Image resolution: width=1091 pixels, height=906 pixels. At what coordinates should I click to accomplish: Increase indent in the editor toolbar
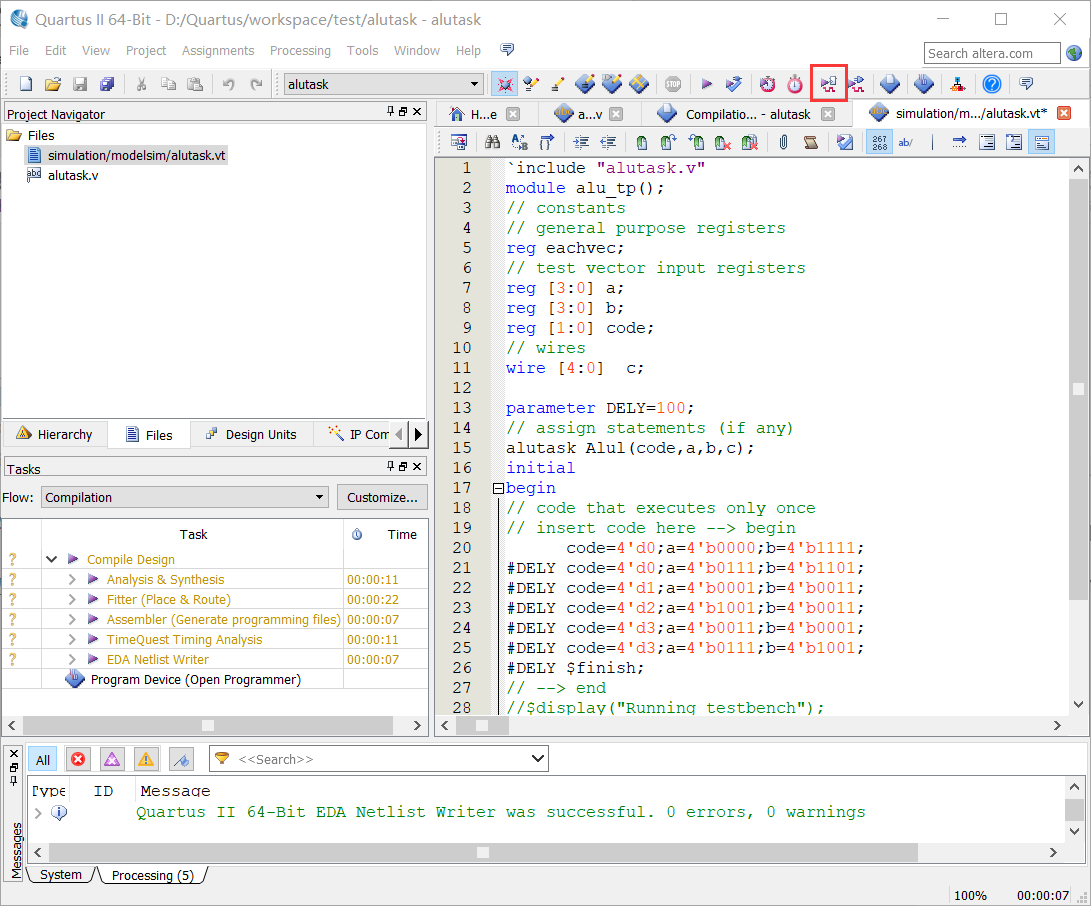(x=581, y=142)
